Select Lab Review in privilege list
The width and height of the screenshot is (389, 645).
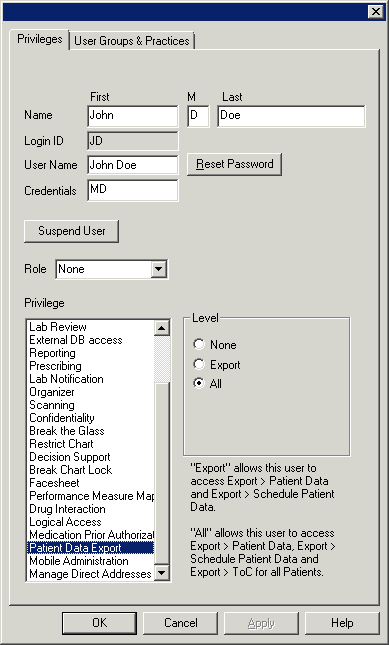point(90,327)
